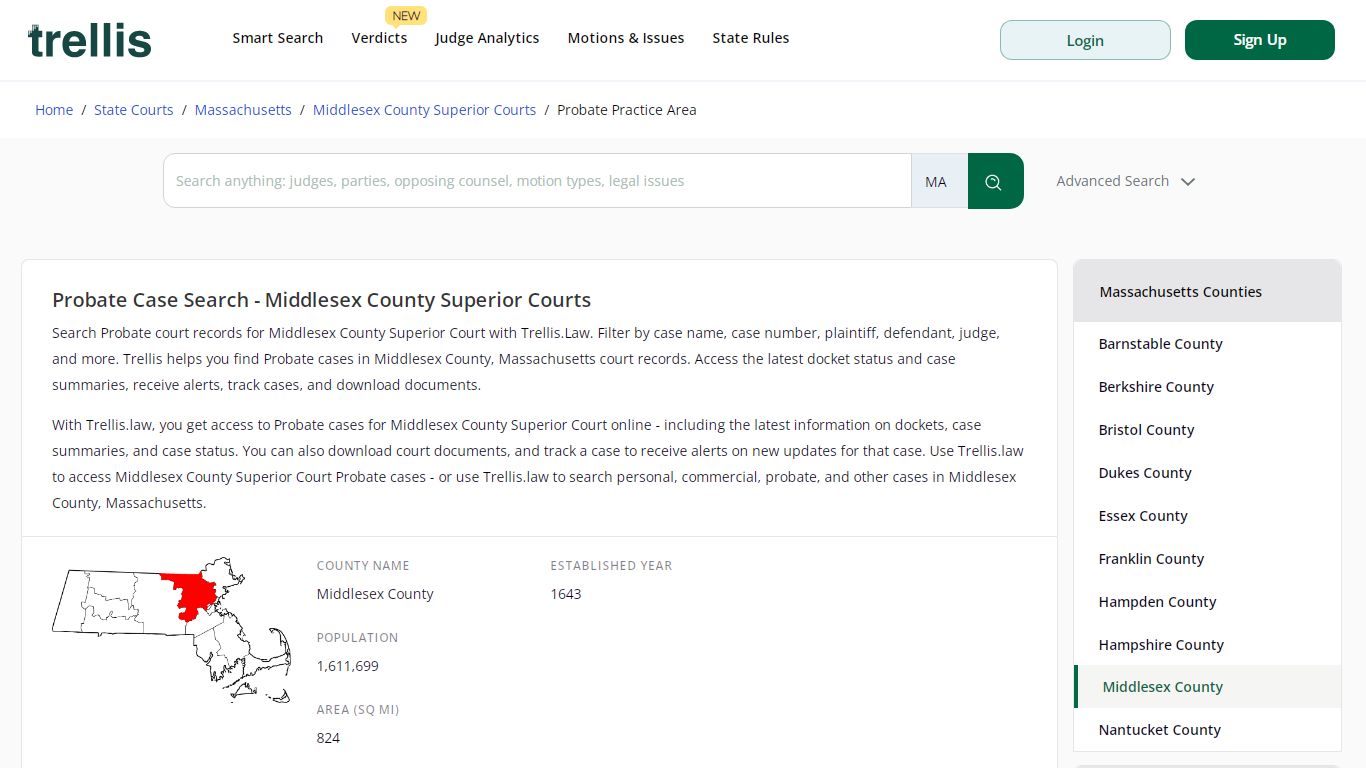Viewport: 1366px width, 768px height.
Task: Click Probate Practice Area breadcrumb text
Action: tap(626, 110)
